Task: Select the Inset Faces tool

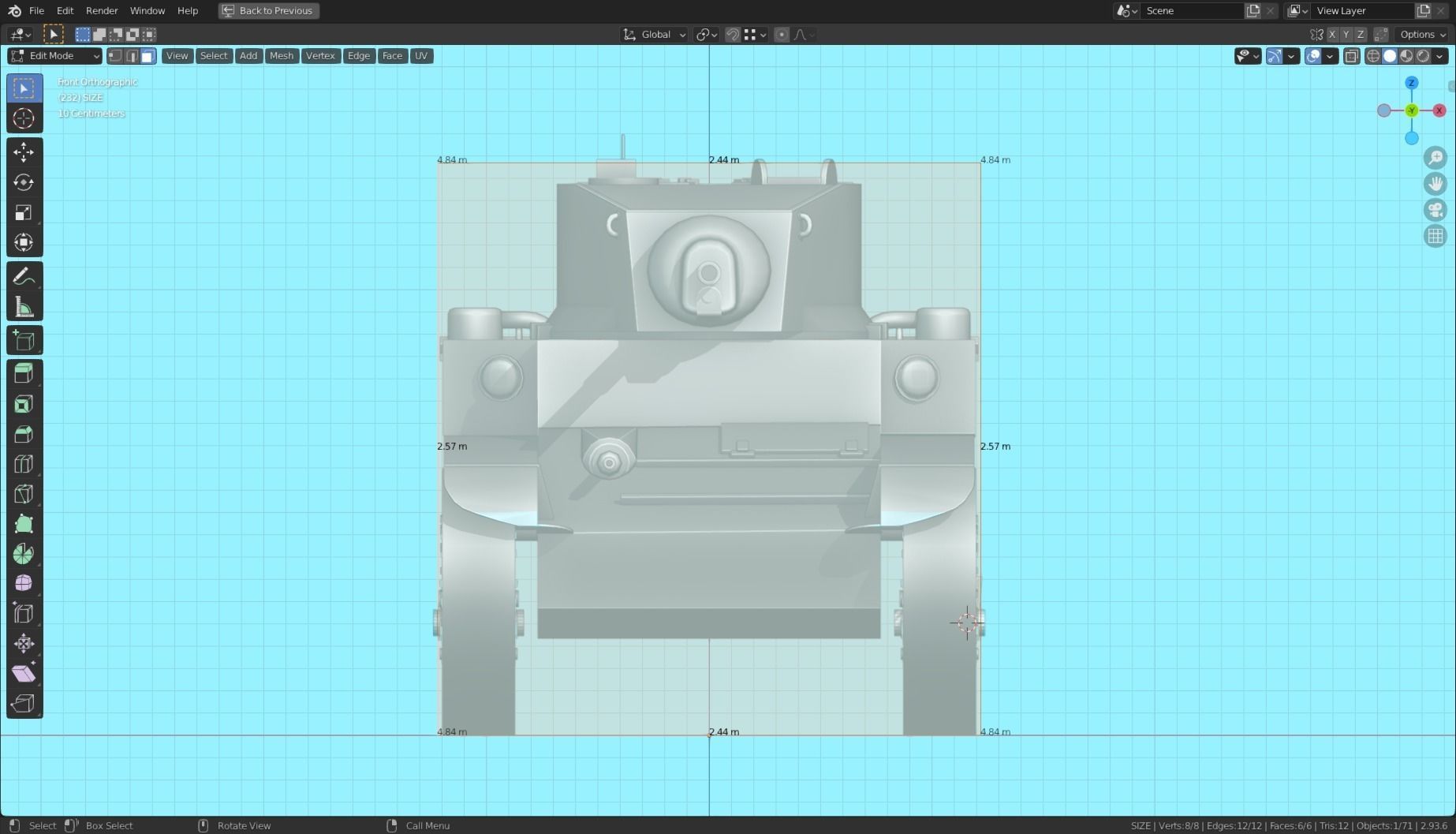Action: pyautogui.click(x=24, y=404)
